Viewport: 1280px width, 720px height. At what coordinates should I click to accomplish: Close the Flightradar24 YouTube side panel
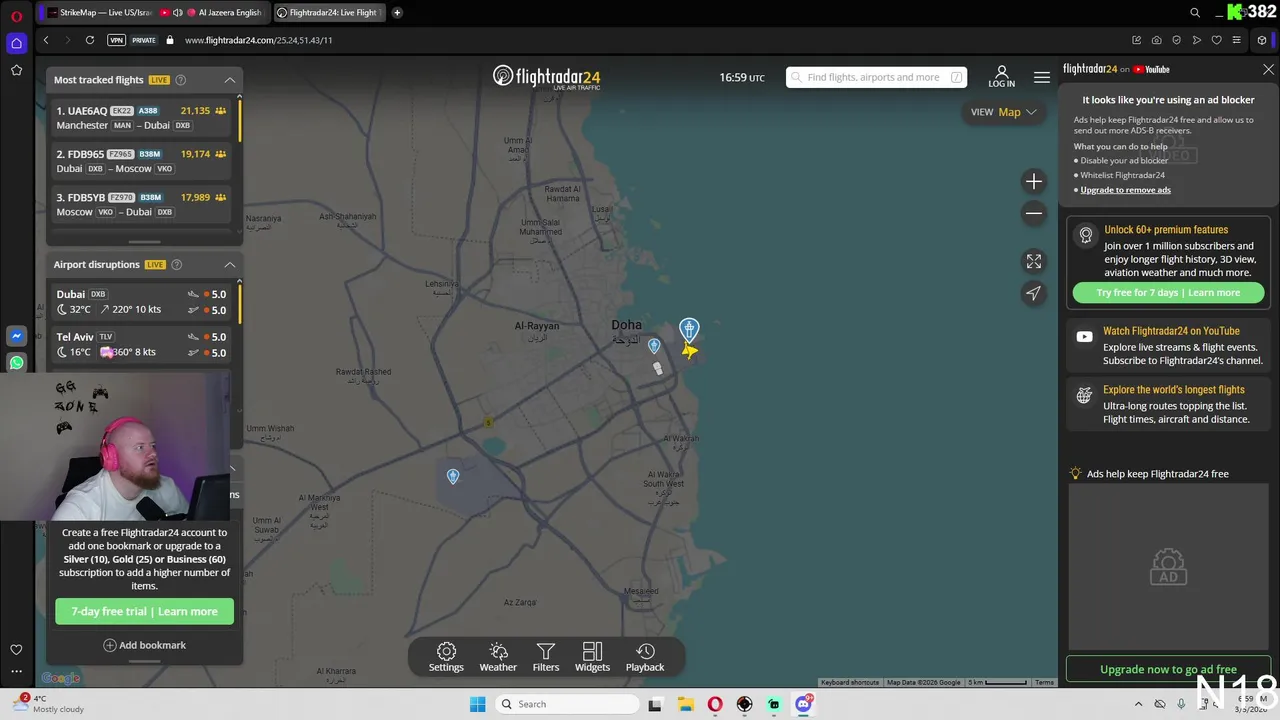click(1268, 70)
